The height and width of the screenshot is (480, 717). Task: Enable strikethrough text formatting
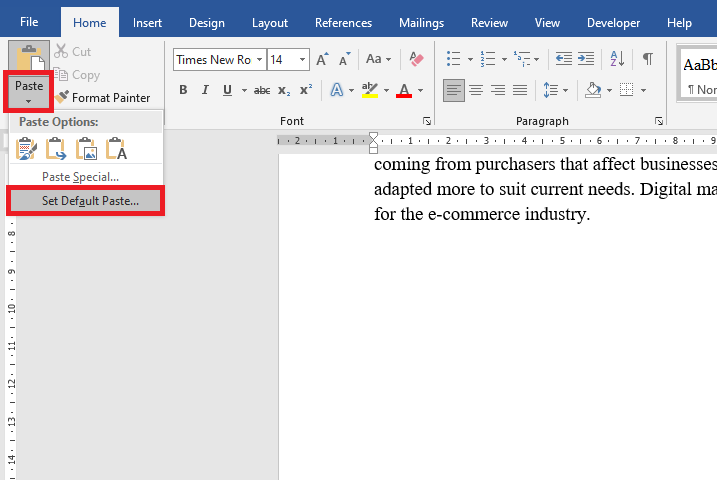pos(262,90)
